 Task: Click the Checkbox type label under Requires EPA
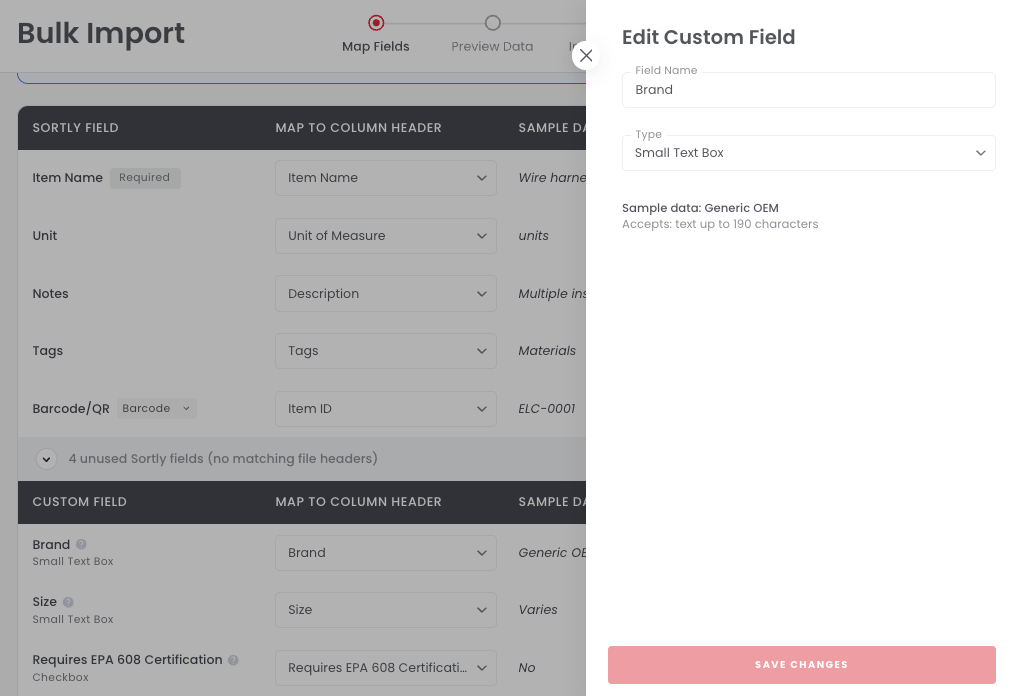click(x=61, y=677)
